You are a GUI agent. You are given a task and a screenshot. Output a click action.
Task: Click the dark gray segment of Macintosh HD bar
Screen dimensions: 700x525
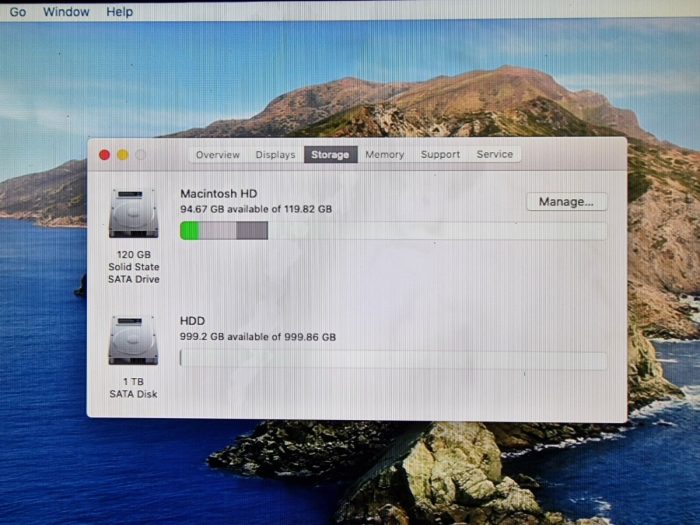tap(252, 231)
